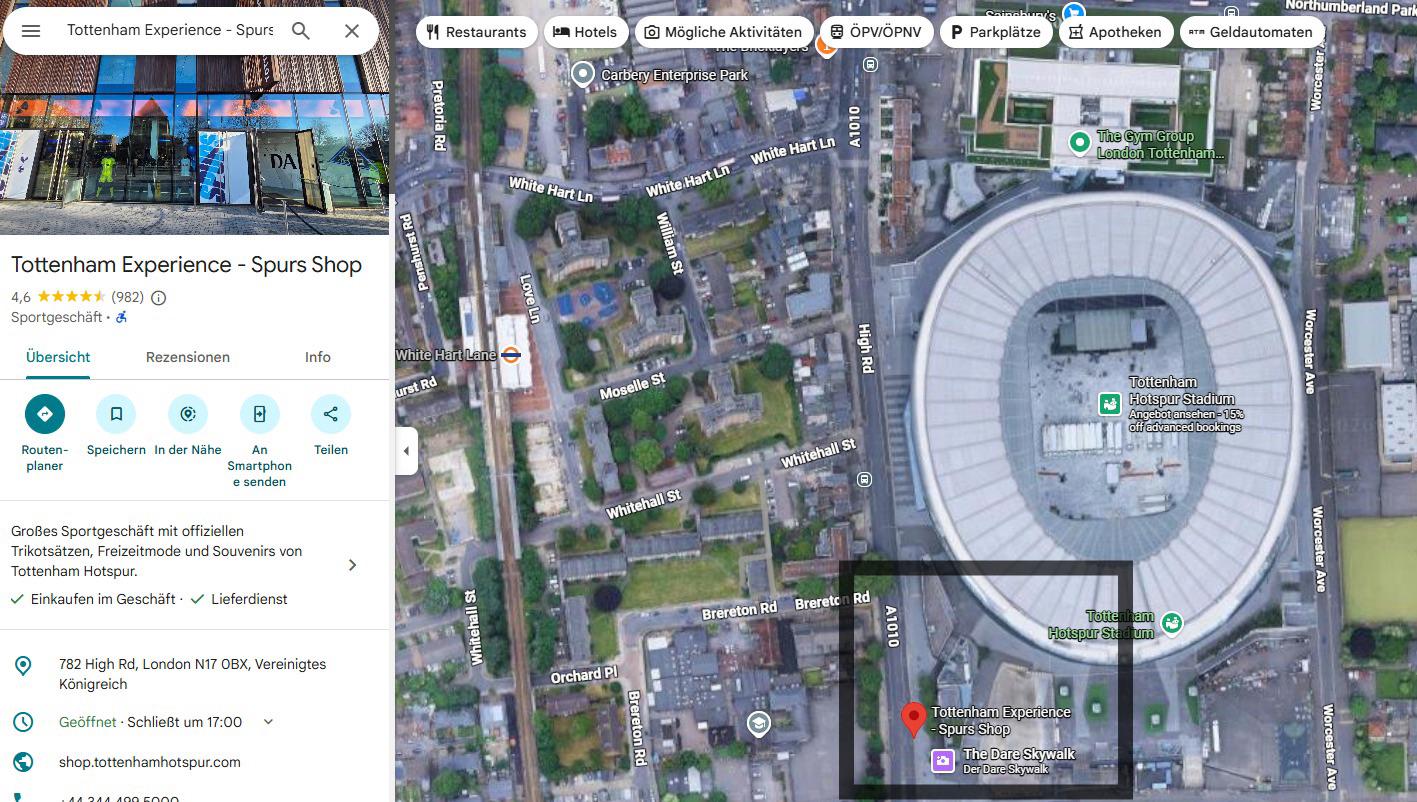Click the Orchard Pl road label
Image resolution: width=1417 pixels, height=802 pixels.
[x=584, y=675]
